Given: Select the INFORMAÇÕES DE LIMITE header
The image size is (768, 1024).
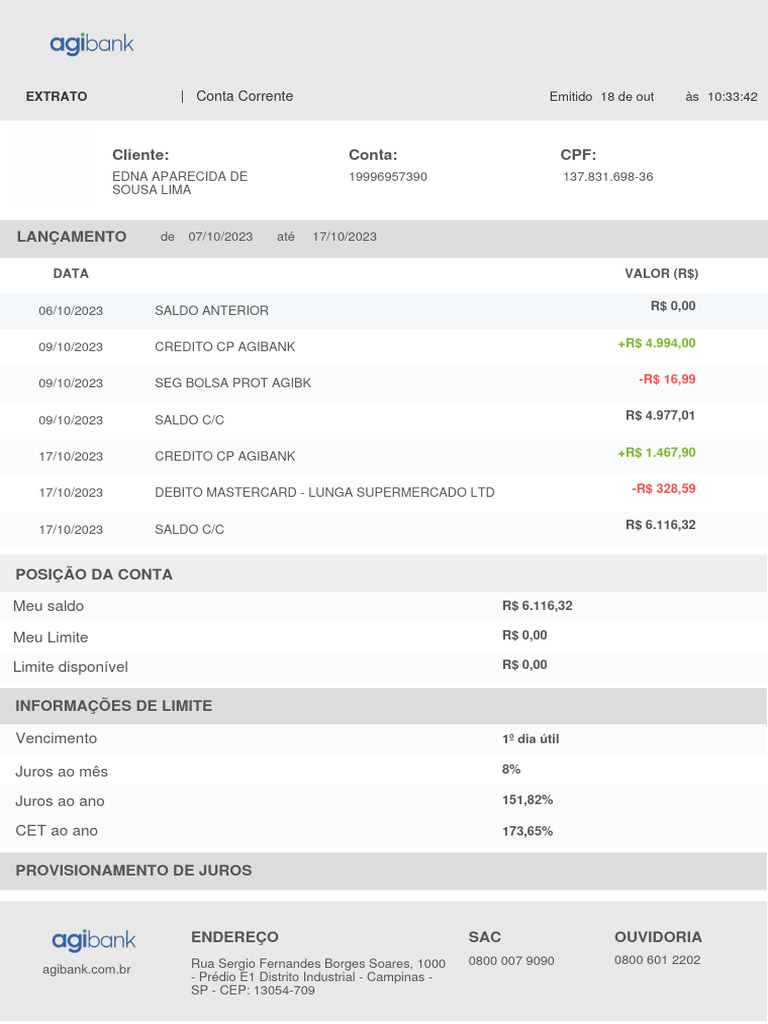Looking at the screenshot, I should (x=114, y=706).
